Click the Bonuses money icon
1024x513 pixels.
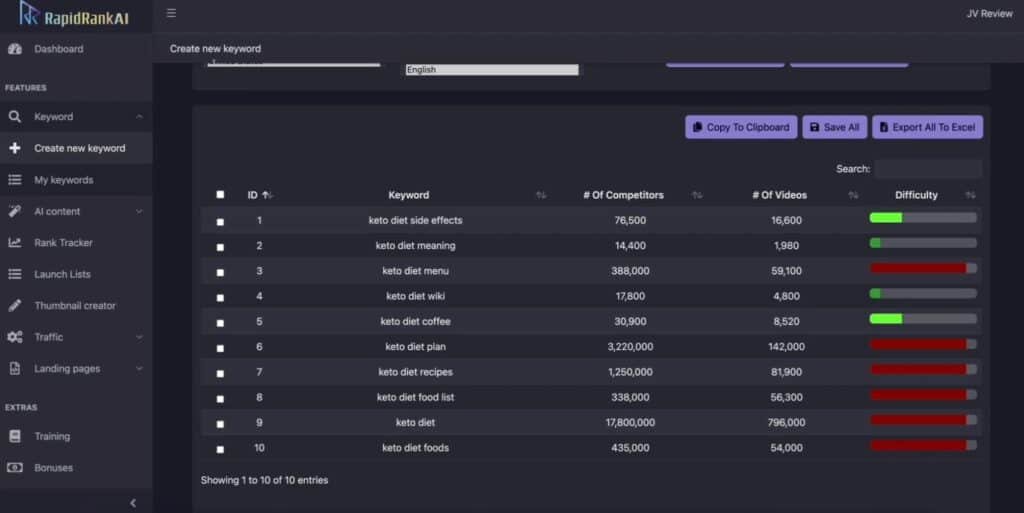pyautogui.click(x=15, y=468)
